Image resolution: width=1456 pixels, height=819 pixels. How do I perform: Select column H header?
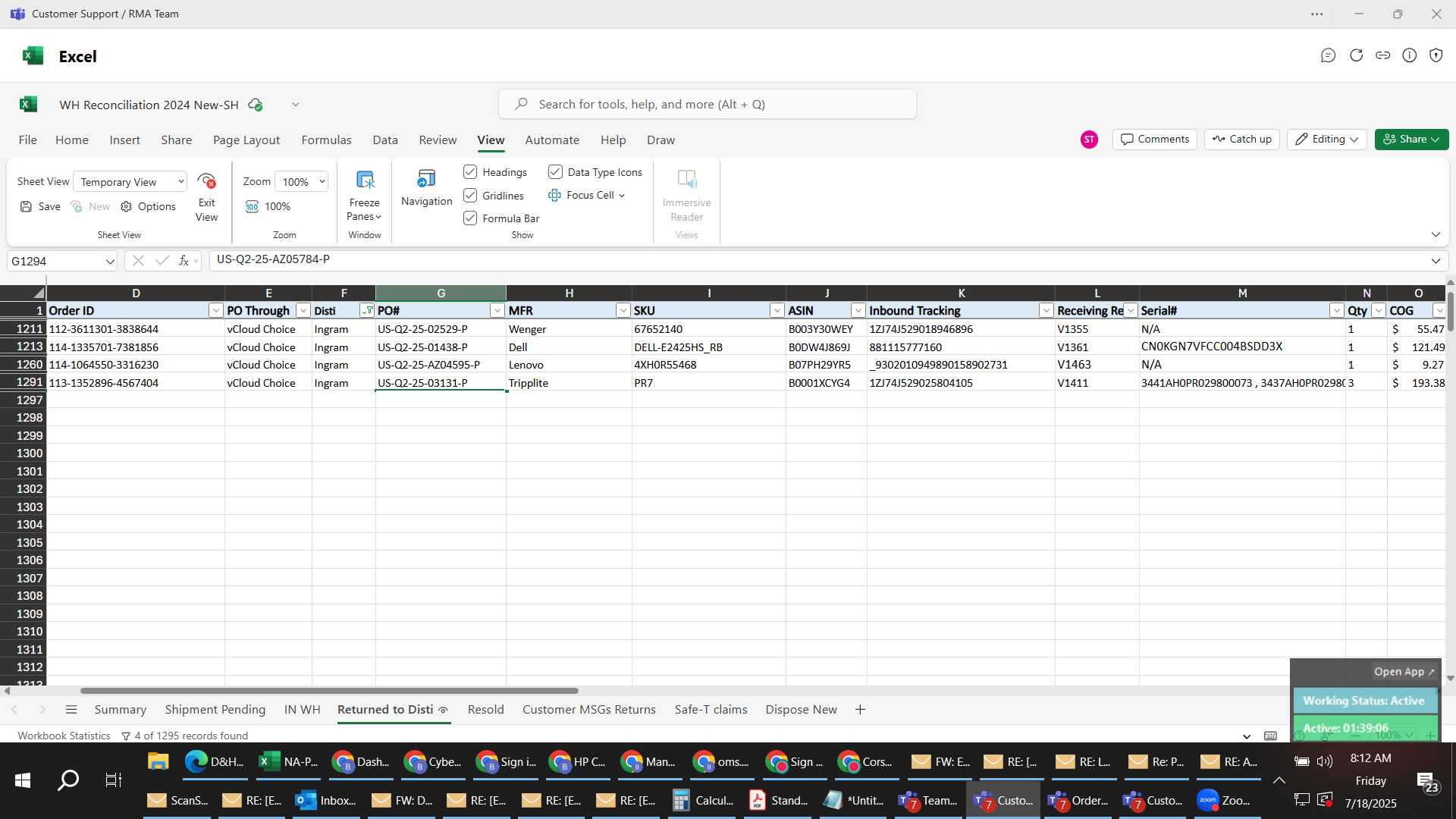pyautogui.click(x=569, y=293)
